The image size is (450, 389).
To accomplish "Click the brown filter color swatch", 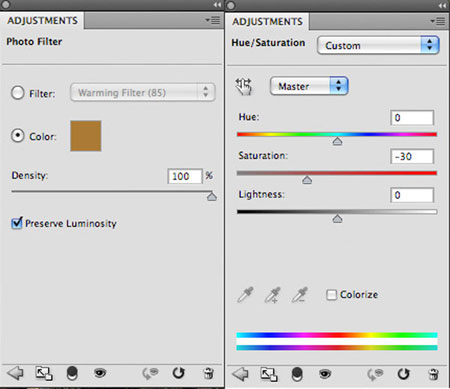I will pyautogui.click(x=86, y=136).
